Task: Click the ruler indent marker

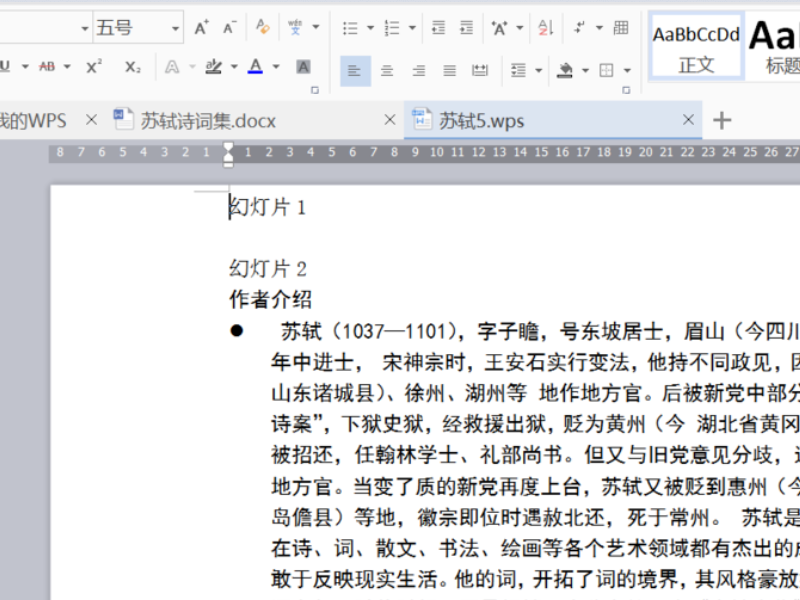Action: click(228, 155)
